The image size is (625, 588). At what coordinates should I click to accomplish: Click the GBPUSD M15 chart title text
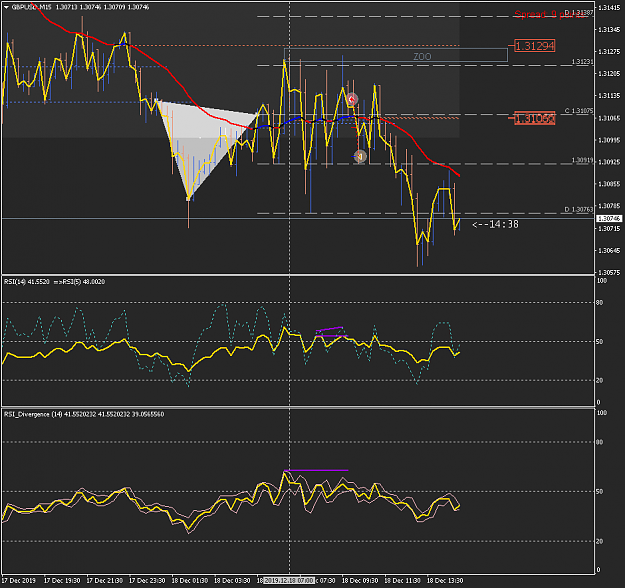(x=31, y=7)
